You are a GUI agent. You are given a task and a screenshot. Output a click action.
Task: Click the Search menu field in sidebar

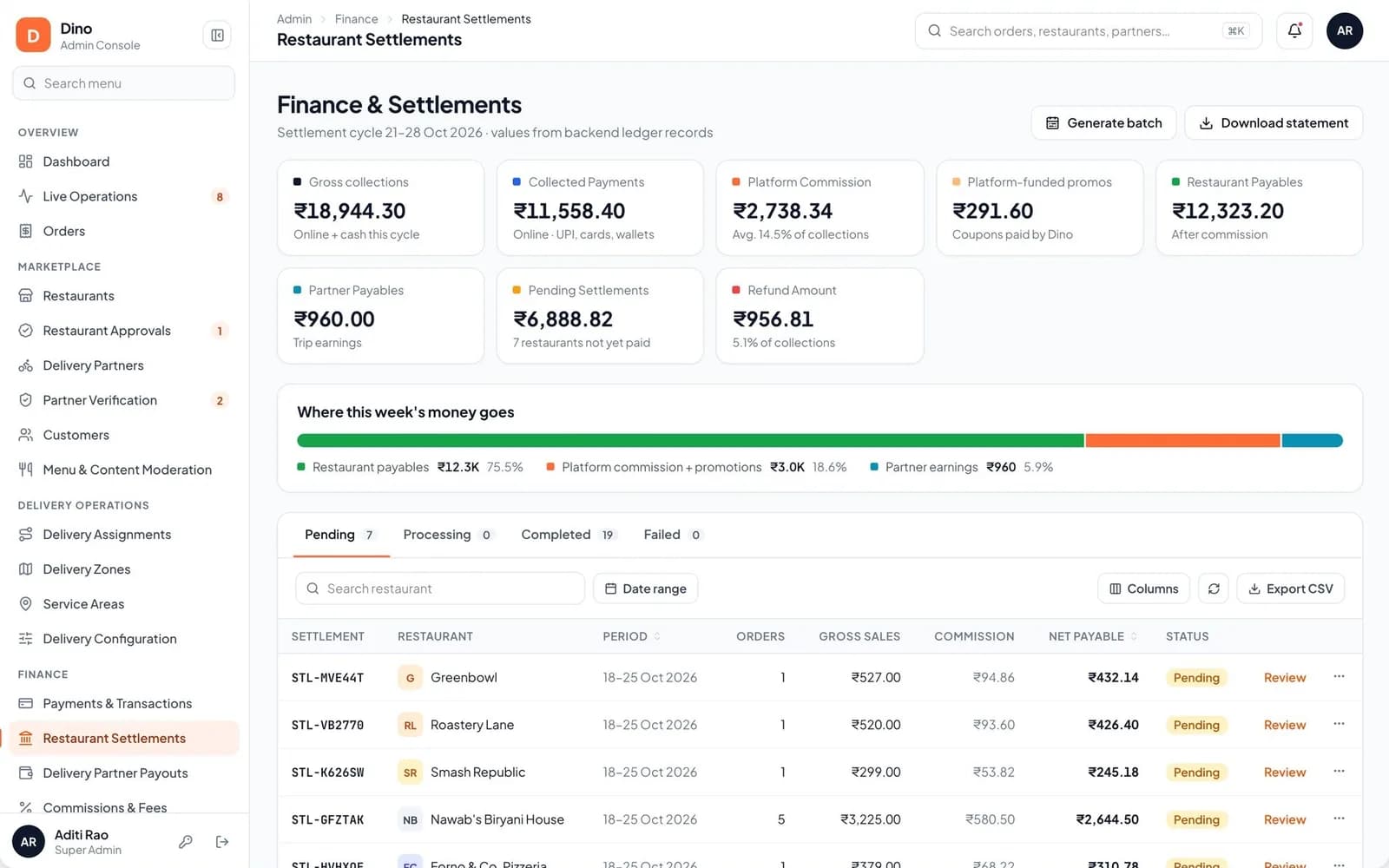point(123,83)
